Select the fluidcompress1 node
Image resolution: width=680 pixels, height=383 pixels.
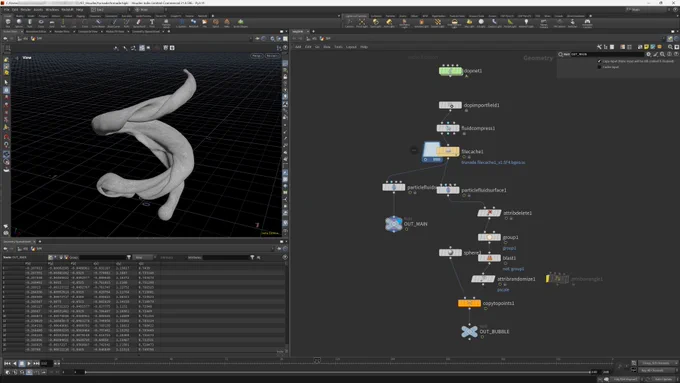(448, 128)
